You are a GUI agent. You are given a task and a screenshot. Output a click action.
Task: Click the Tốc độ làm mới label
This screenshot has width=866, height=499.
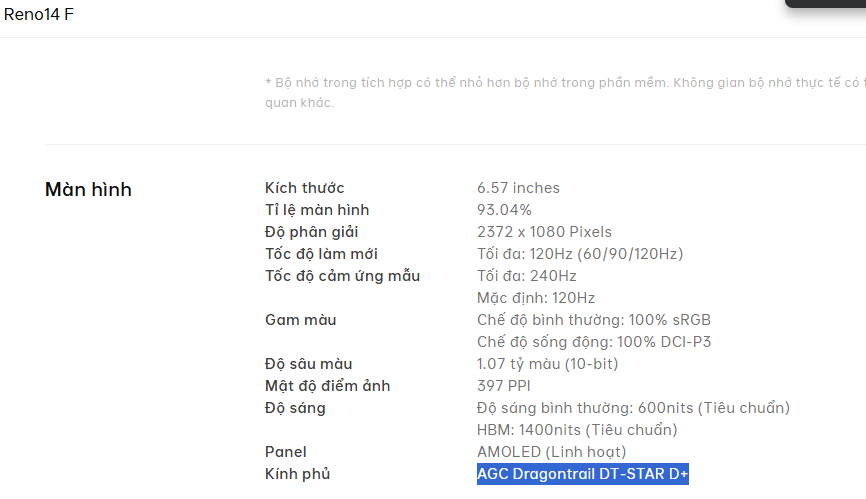pos(321,254)
